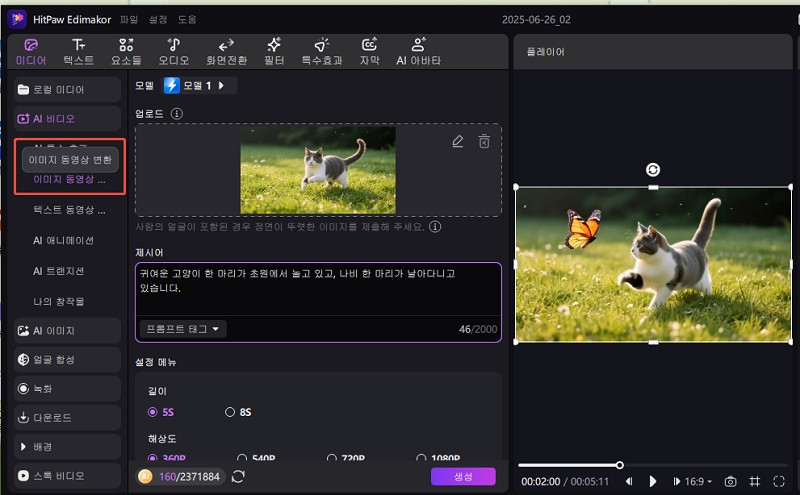Step to previous frame

(x=629, y=481)
